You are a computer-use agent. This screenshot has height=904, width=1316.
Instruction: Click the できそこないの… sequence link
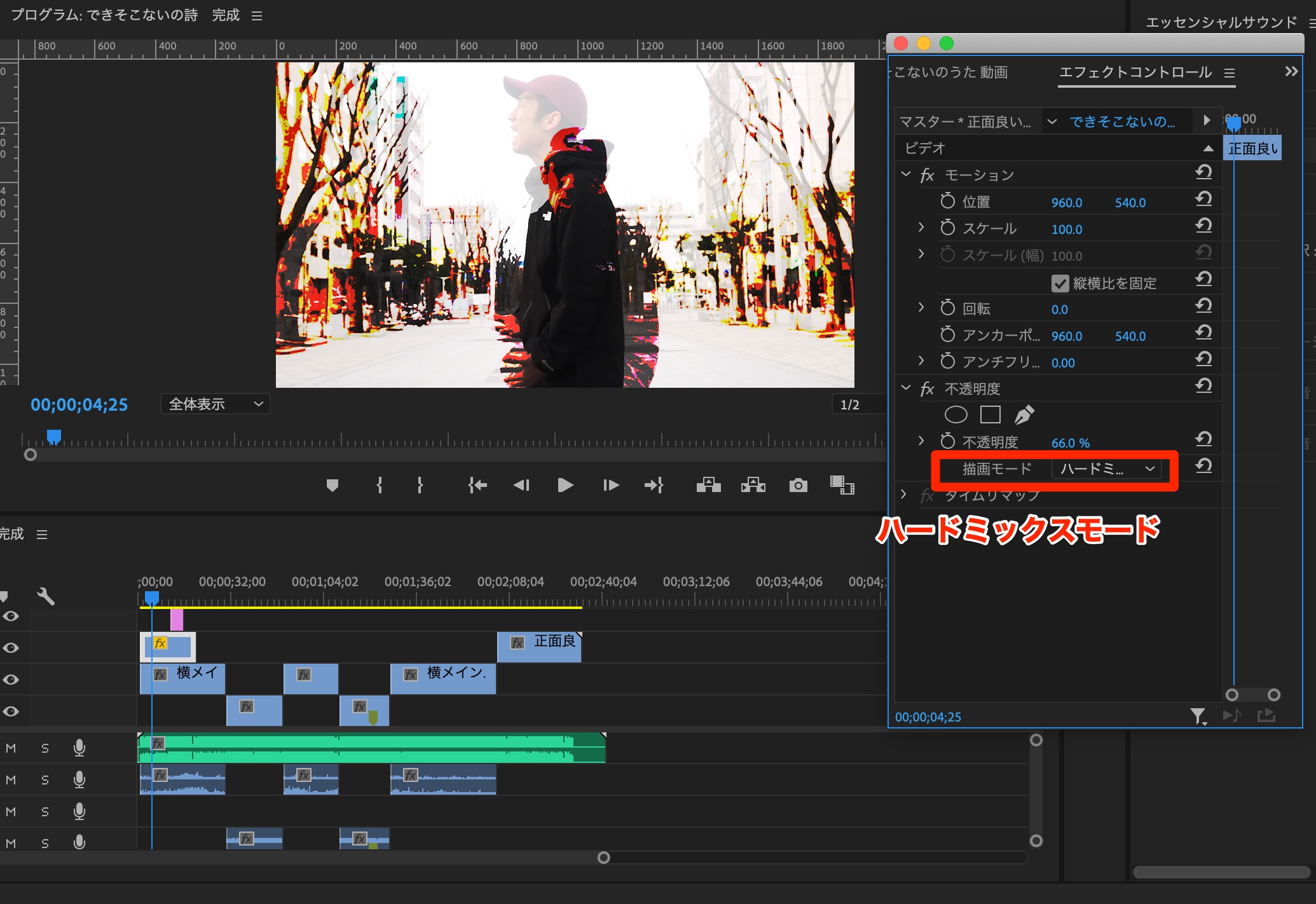(1122, 121)
